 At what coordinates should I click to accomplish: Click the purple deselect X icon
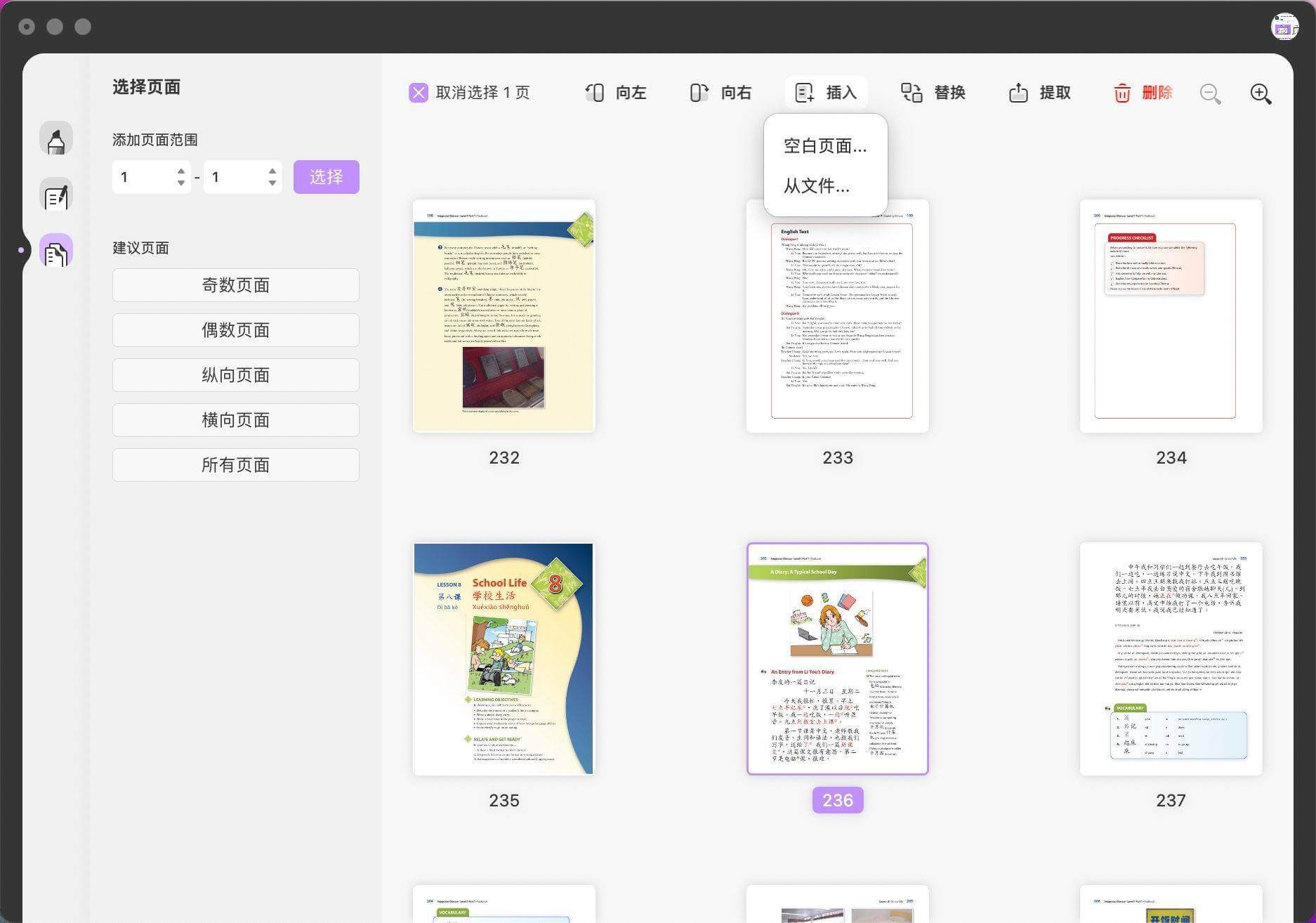(x=419, y=93)
